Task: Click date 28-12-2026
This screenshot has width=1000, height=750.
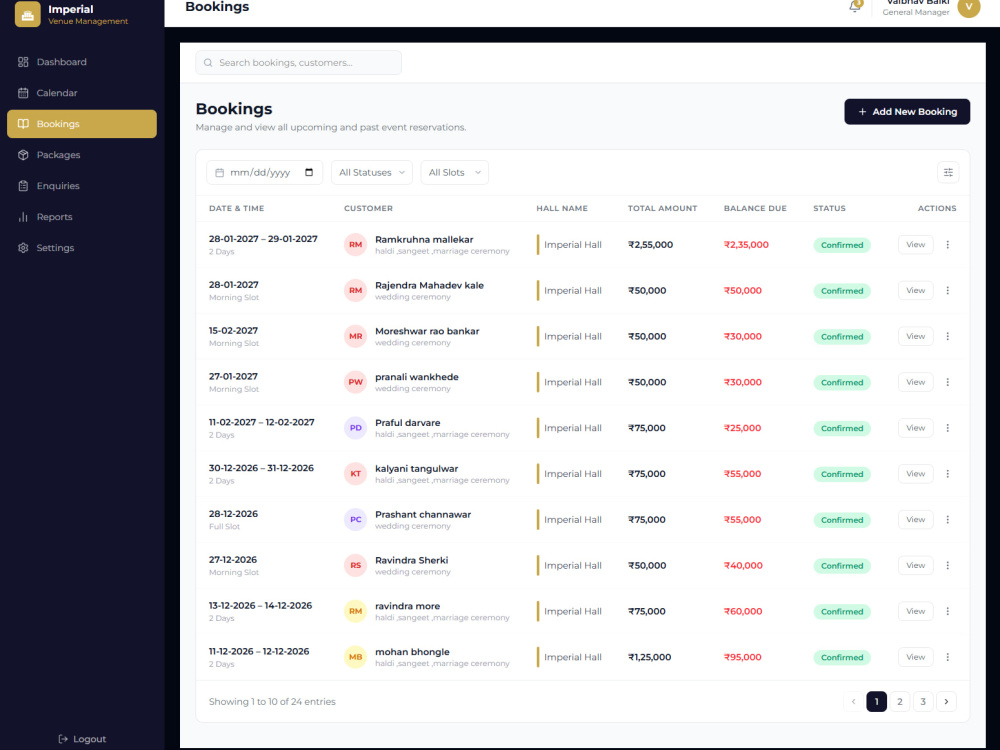Action: 233,514
